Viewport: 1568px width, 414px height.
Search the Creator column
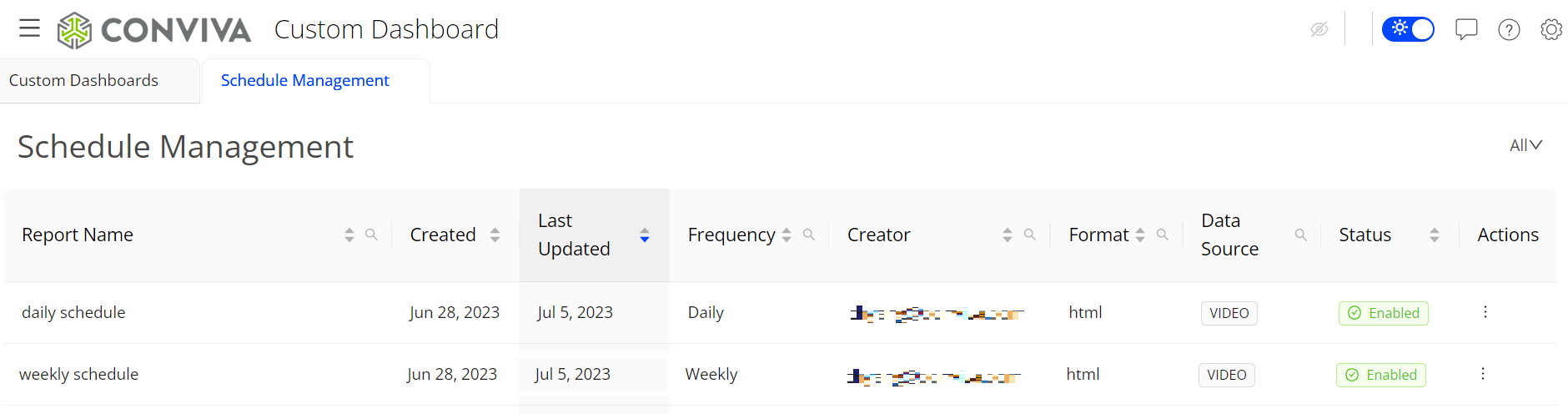[1030, 235]
